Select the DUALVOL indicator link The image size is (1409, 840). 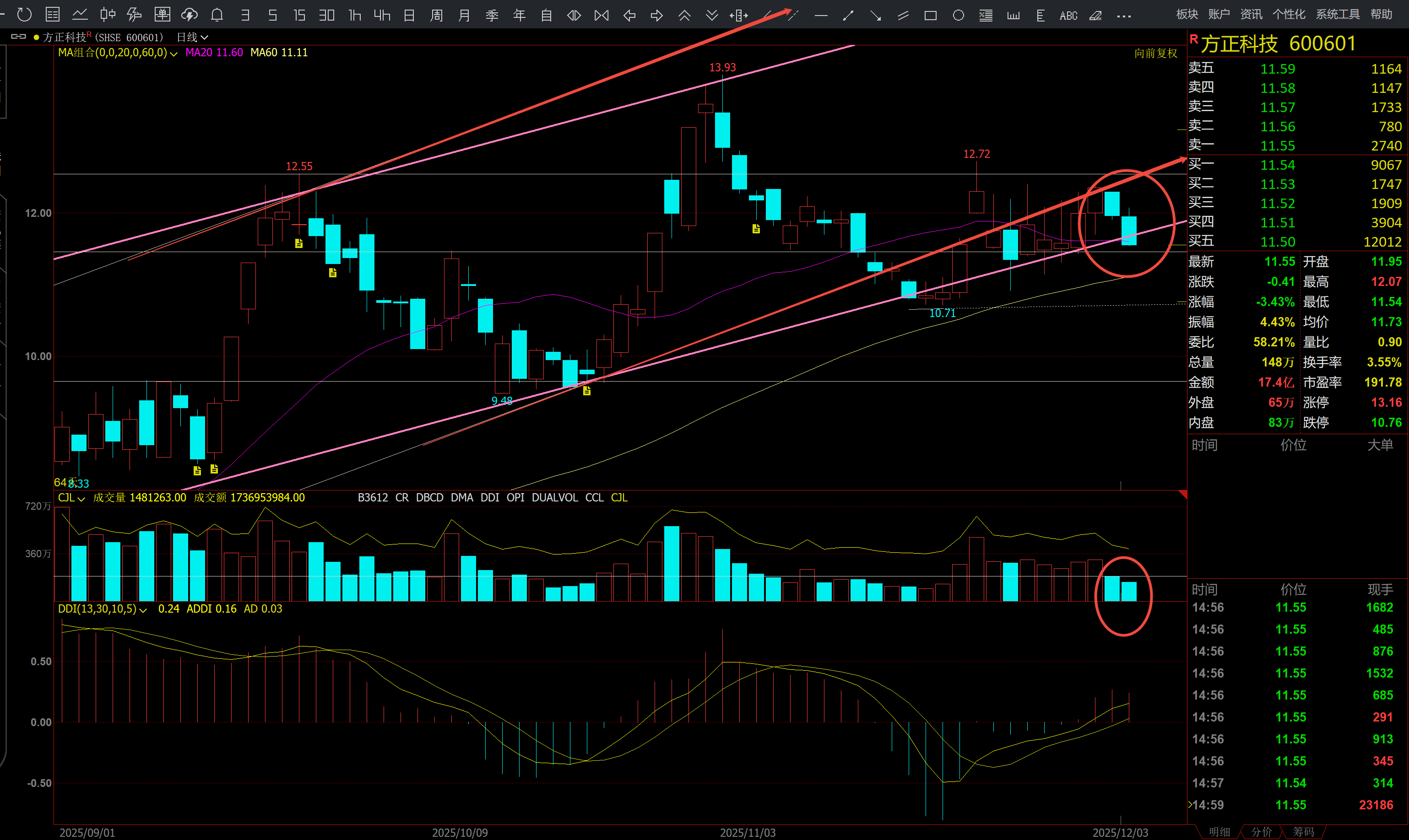pos(554,497)
